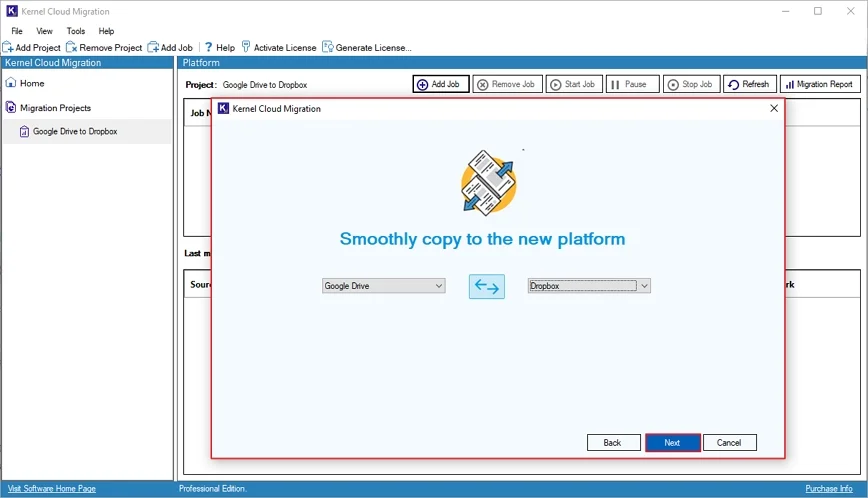Close the Kernel Cloud Migration dialog
The width and height of the screenshot is (868, 498).
pos(774,108)
